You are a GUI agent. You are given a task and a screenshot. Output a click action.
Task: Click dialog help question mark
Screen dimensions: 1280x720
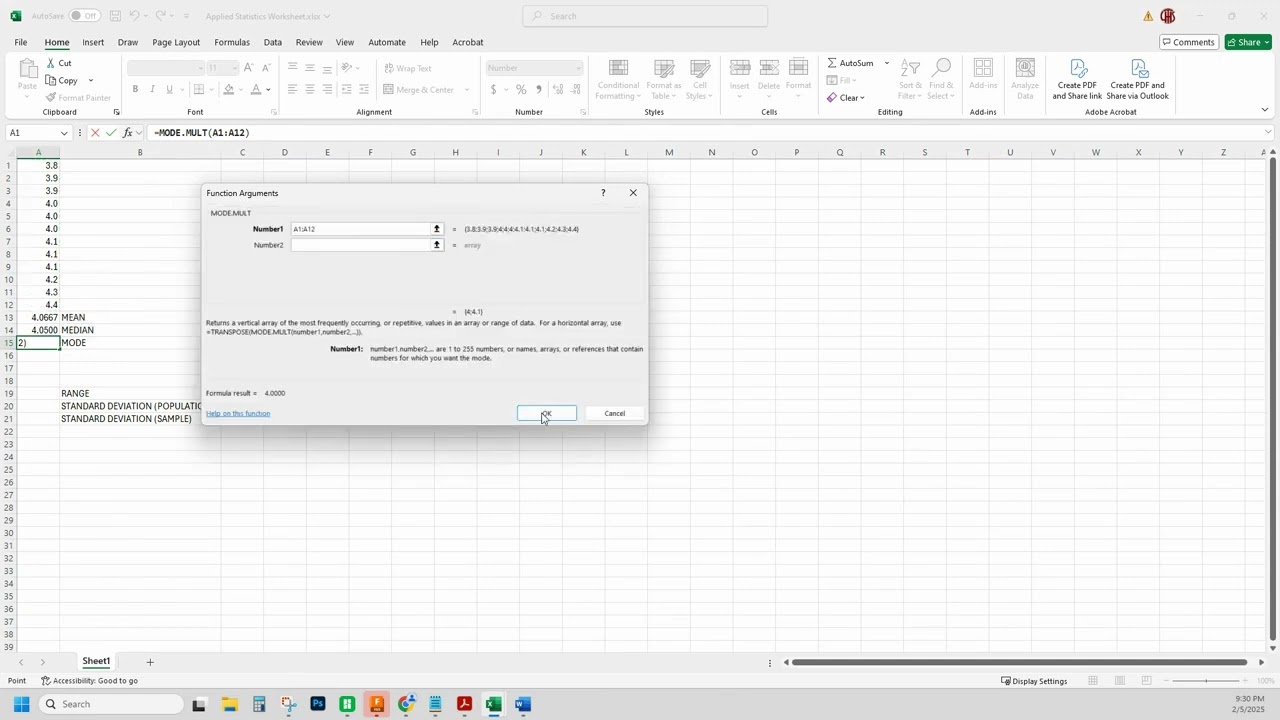tap(602, 193)
